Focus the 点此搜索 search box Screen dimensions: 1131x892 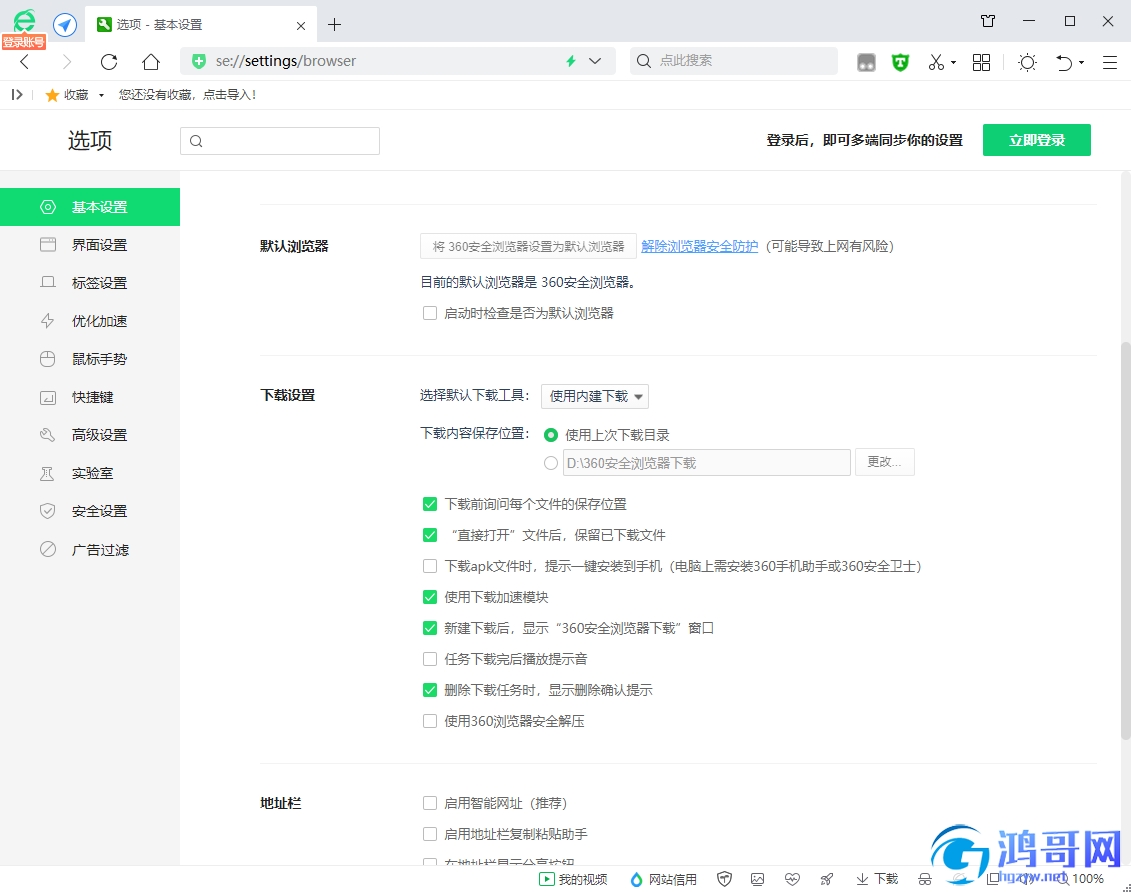pos(734,61)
